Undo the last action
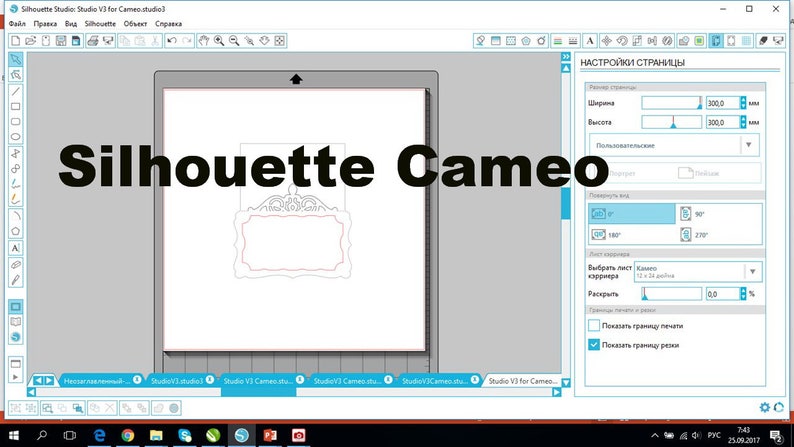Viewport: 794px width, 447px height. click(172, 41)
